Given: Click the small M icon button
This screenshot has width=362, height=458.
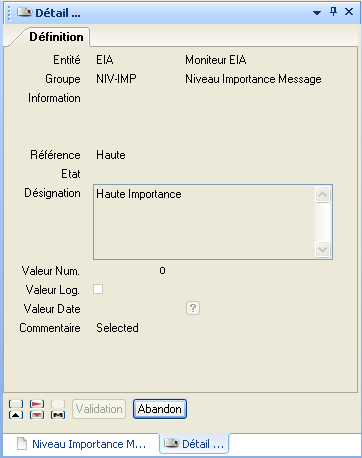Looking at the screenshot, I should pyautogui.click(x=58, y=415).
